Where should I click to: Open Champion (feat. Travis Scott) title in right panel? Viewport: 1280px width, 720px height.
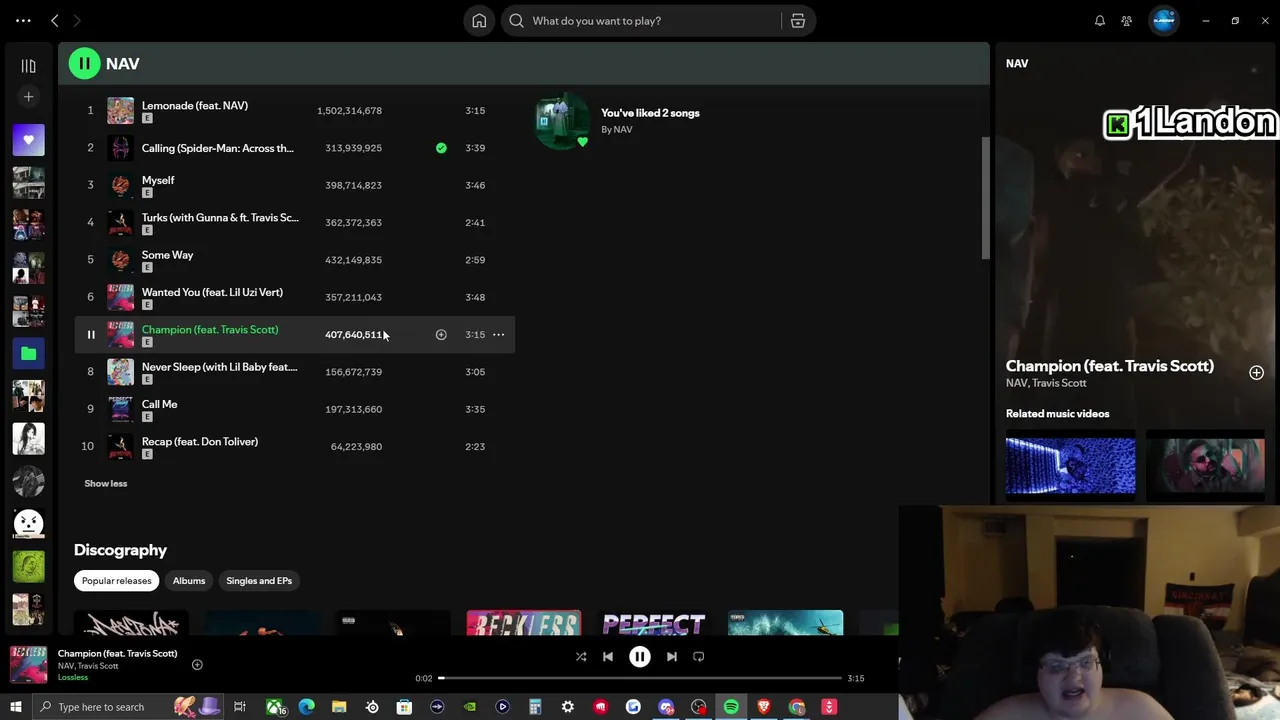click(1110, 366)
